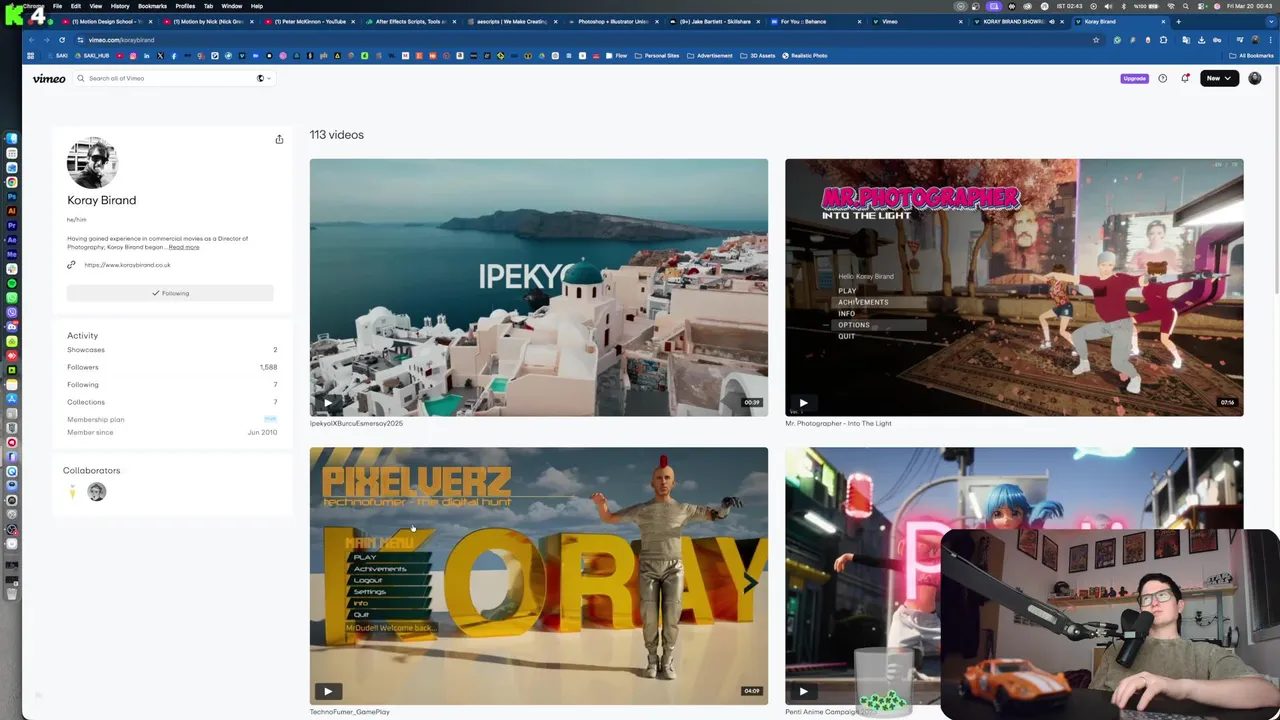Play the Penti Anime Campaign video
This screenshot has width=1280, height=720.
803,691
